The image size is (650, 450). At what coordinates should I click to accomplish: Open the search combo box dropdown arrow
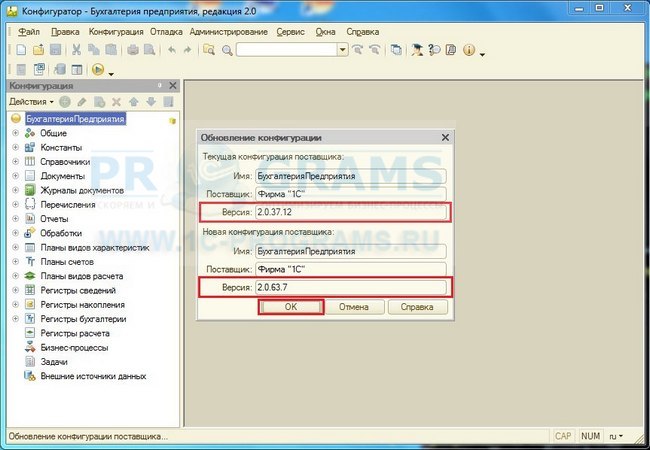click(x=342, y=50)
